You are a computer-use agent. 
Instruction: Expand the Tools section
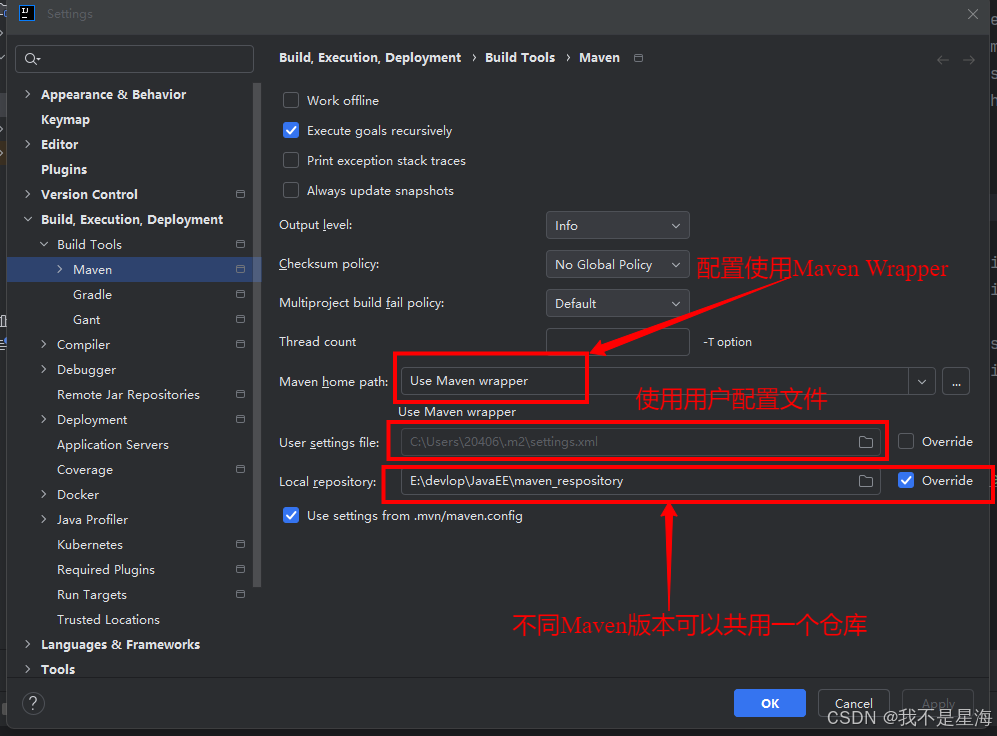27,669
